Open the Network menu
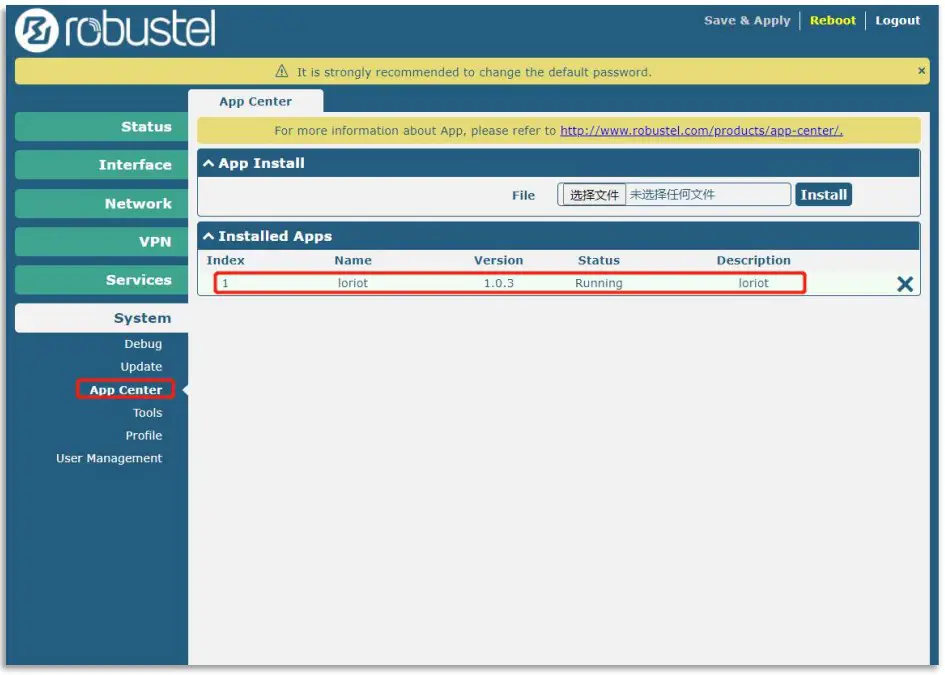This screenshot has width=945, height=675. 101,204
